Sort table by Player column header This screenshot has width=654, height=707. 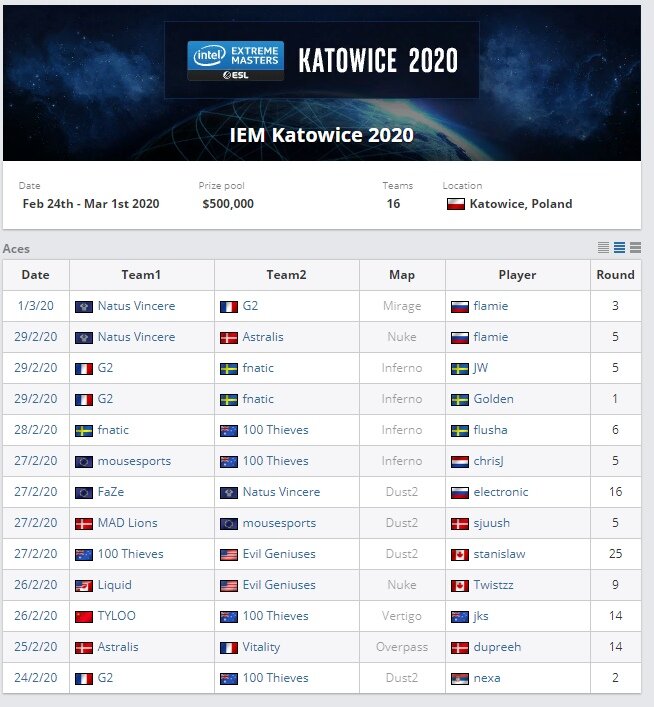pyautogui.click(x=517, y=275)
